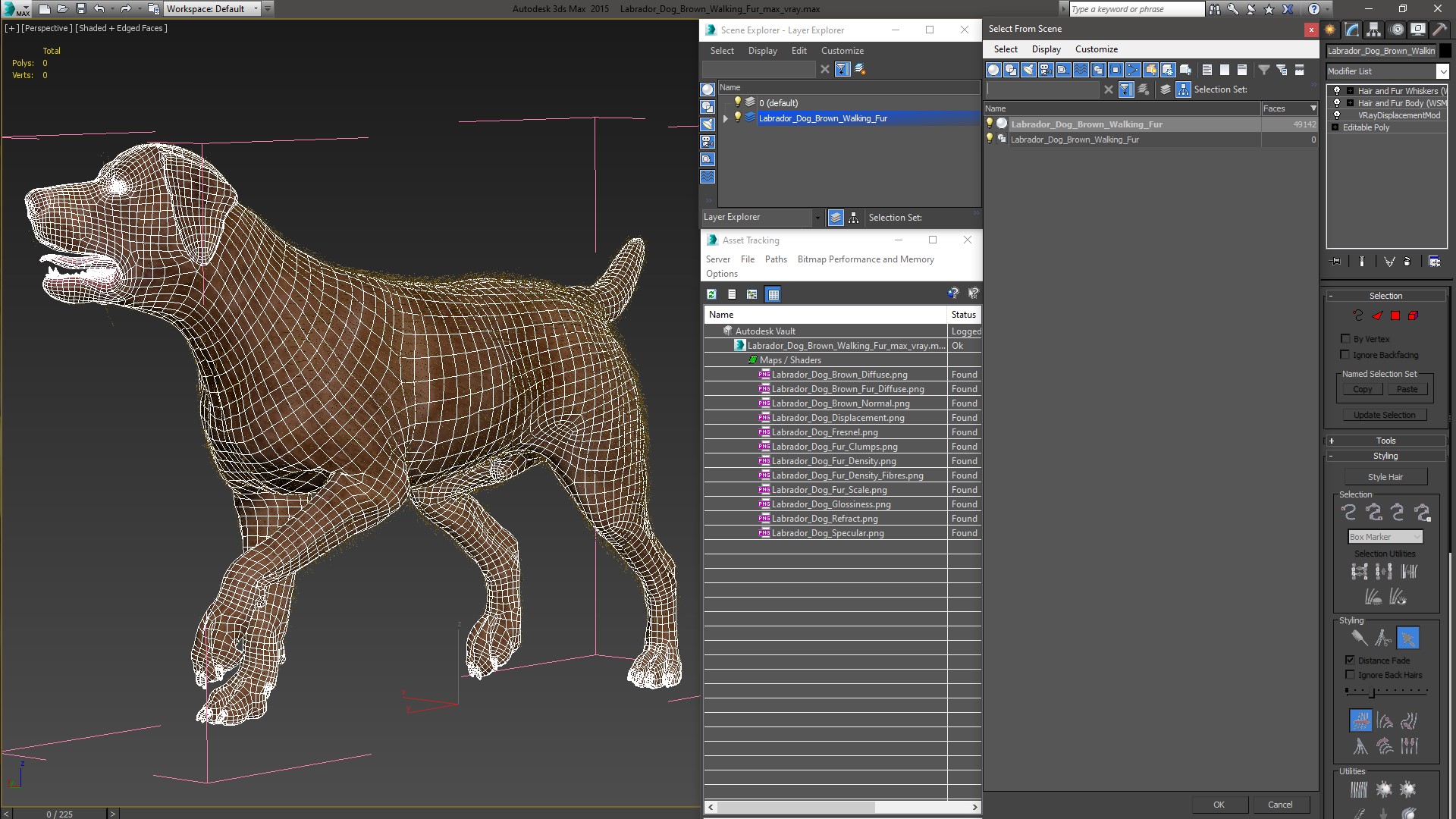Click the Style Hair button
The height and width of the screenshot is (819, 1456).
(x=1385, y=477)
